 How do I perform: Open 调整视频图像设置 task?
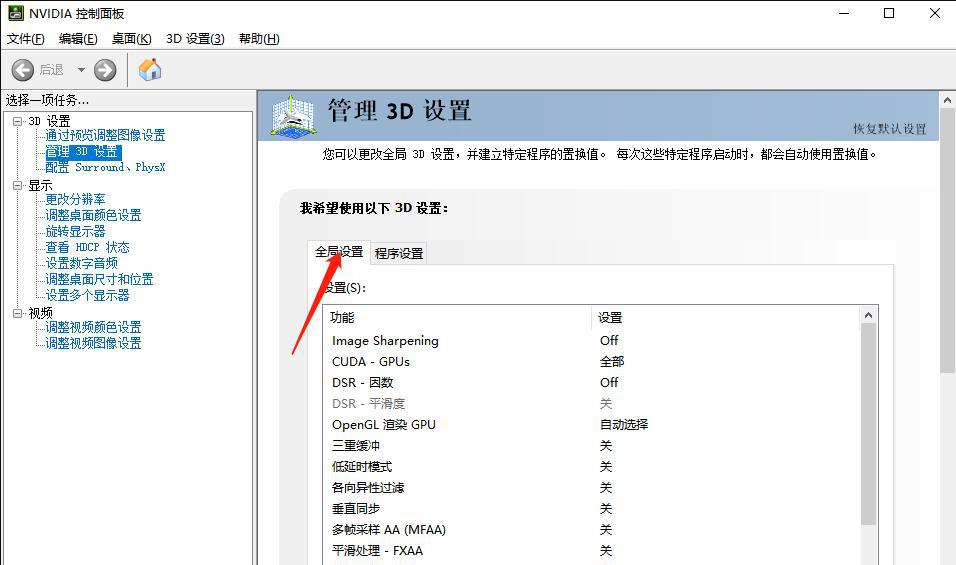point(93,343)
